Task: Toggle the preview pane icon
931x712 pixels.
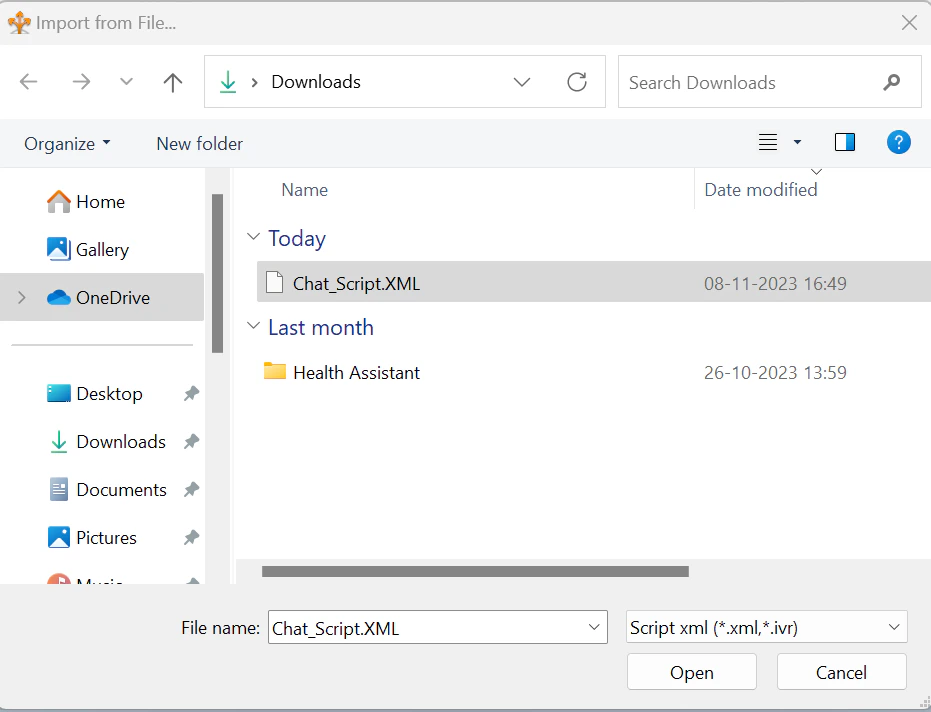Action: (844, 142)
